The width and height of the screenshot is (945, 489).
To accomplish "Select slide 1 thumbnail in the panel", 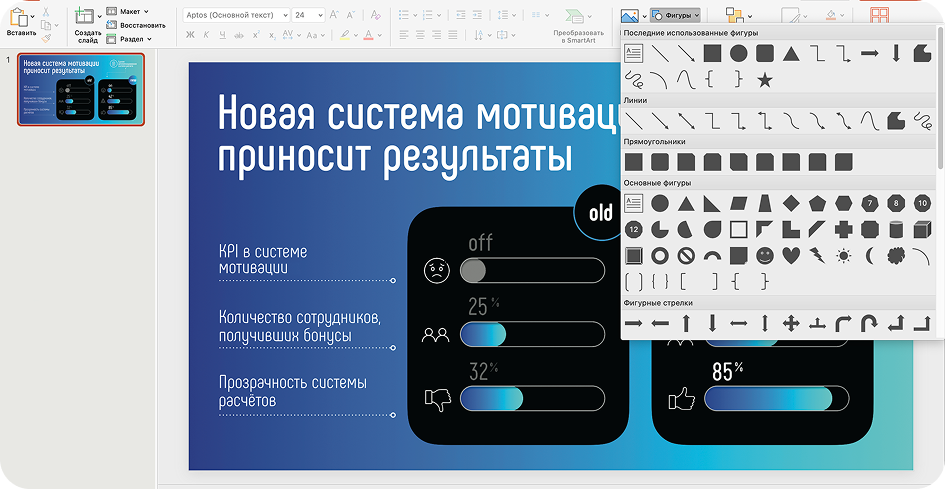I will pyautogui.click(x=80, y=89).
